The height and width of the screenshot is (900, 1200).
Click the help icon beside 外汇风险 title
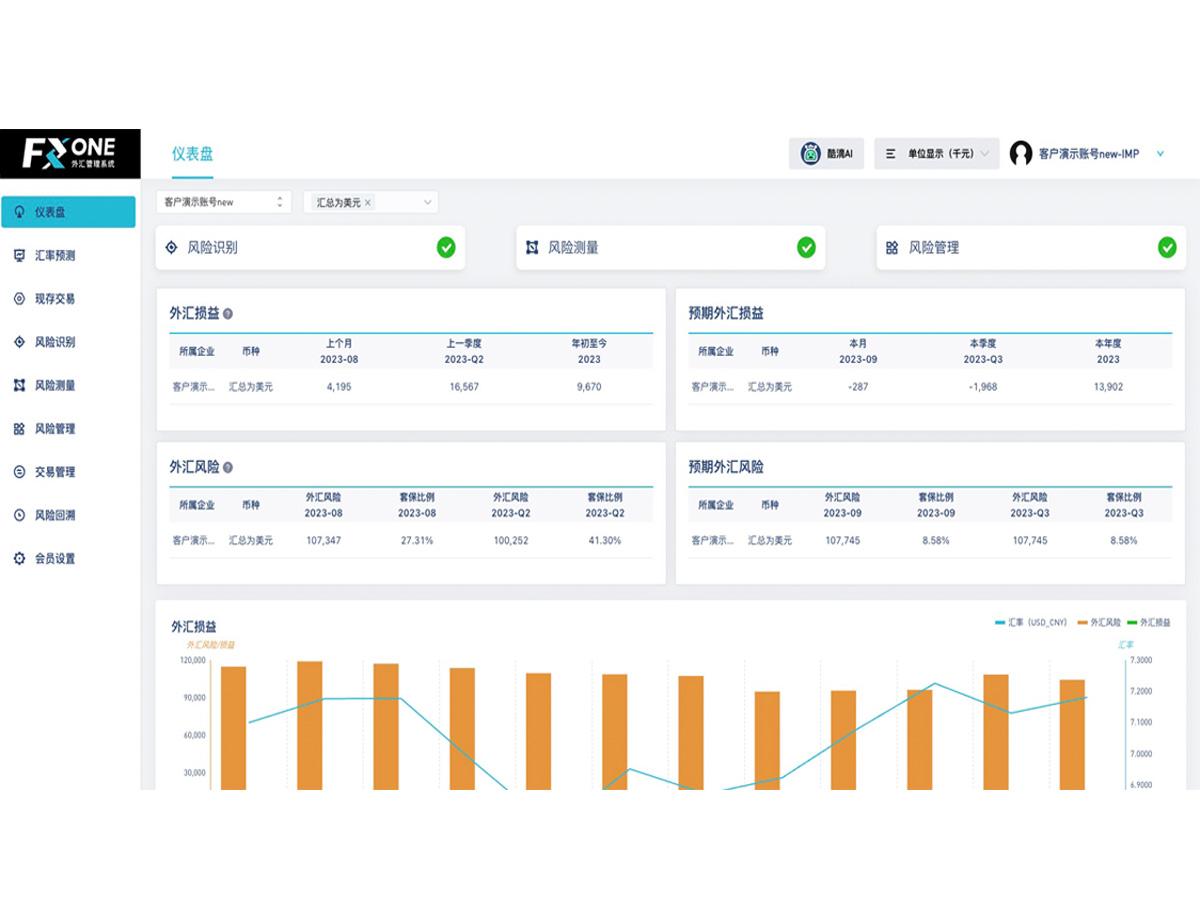228,468
